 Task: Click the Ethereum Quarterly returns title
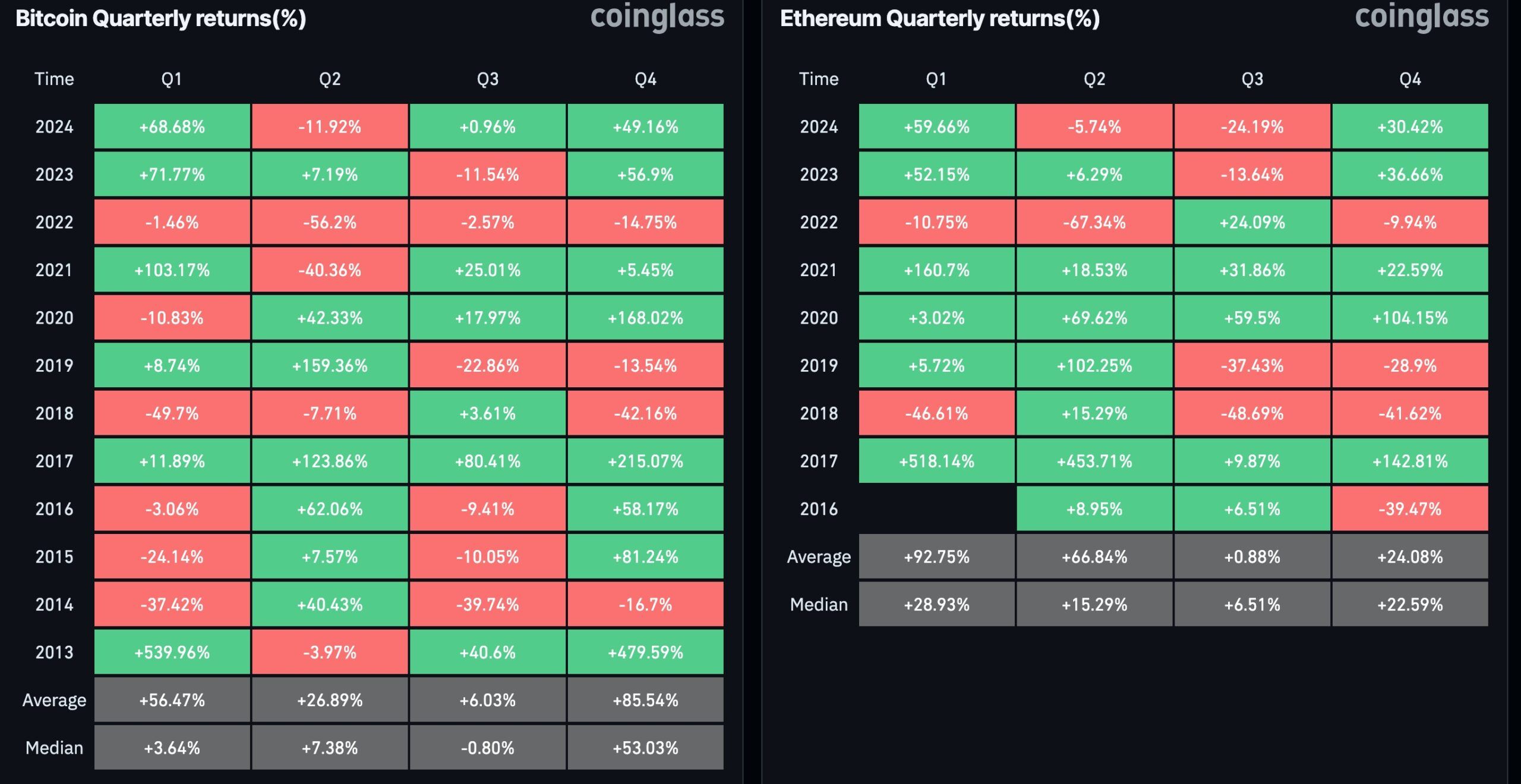tap(939, 18)
